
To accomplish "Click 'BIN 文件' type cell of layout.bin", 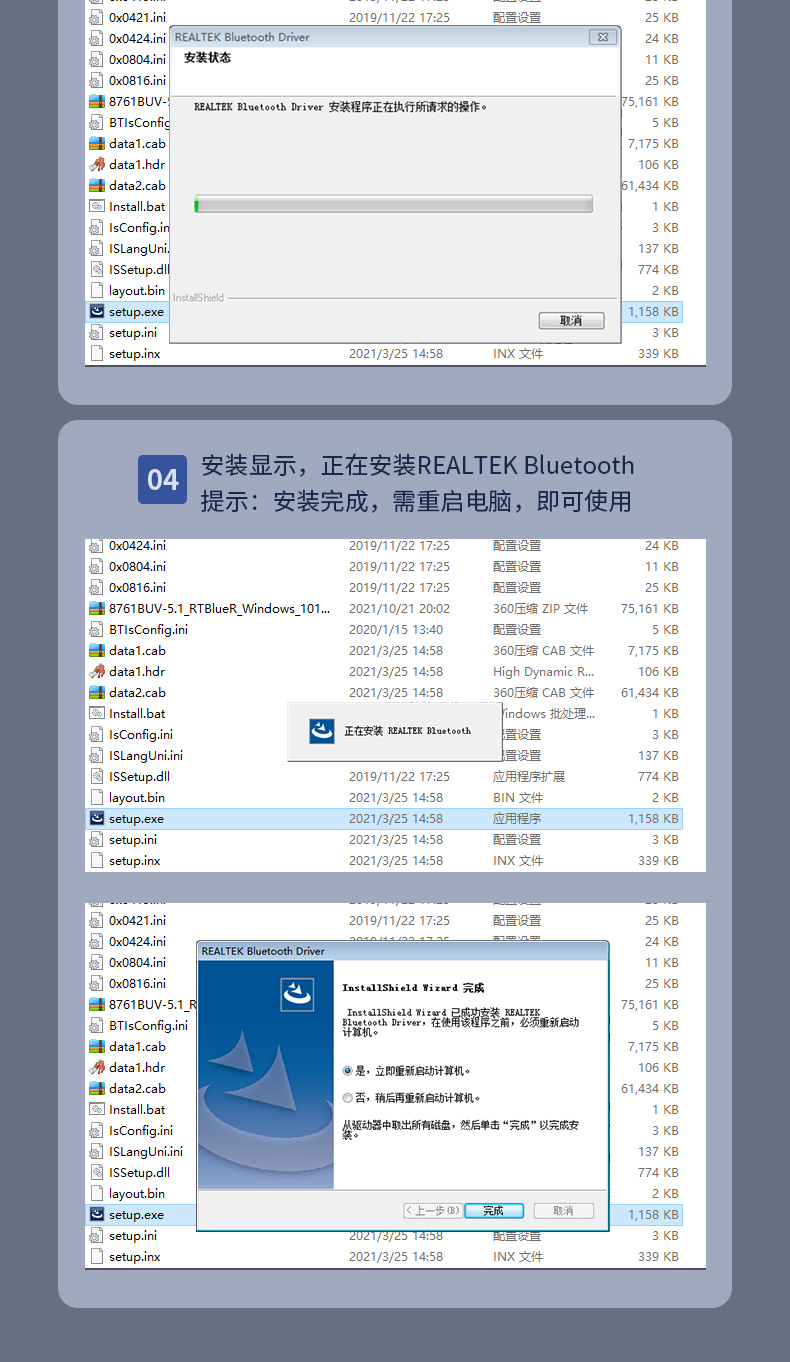I will pyautogui.click(x=518, y=797).
